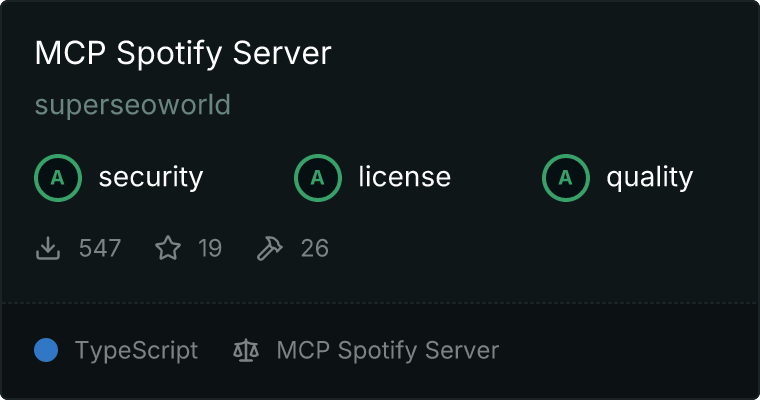Click the security grade A badge
The width and height of the screenshot is (760, 400).
(x=58, y=178)
